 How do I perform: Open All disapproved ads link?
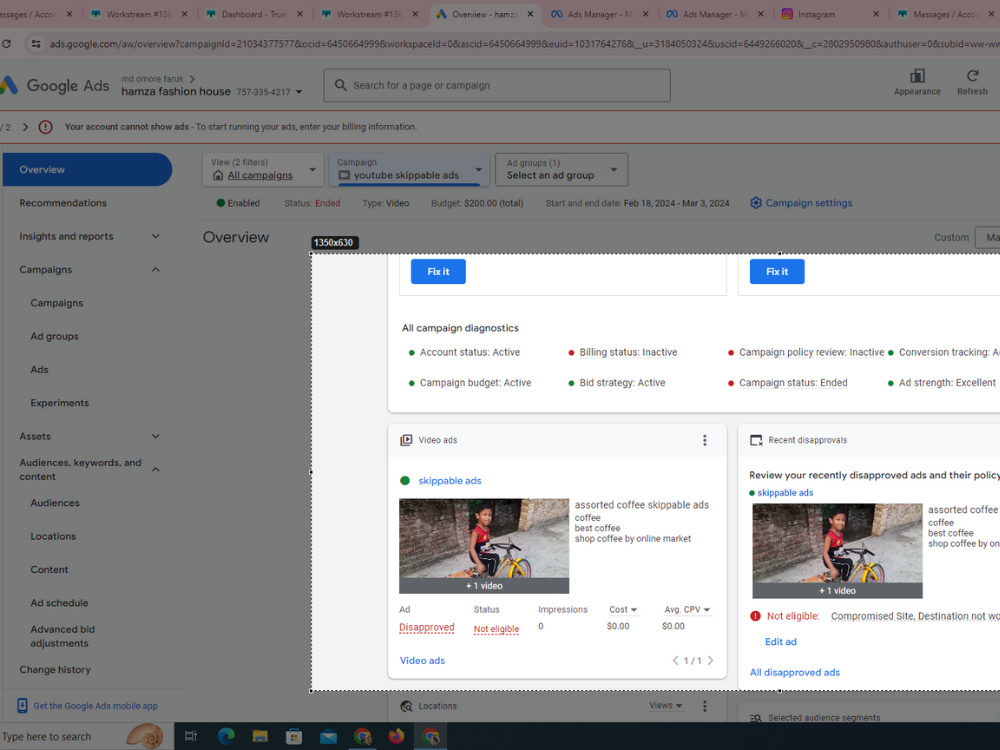click(x=795, y=672)
